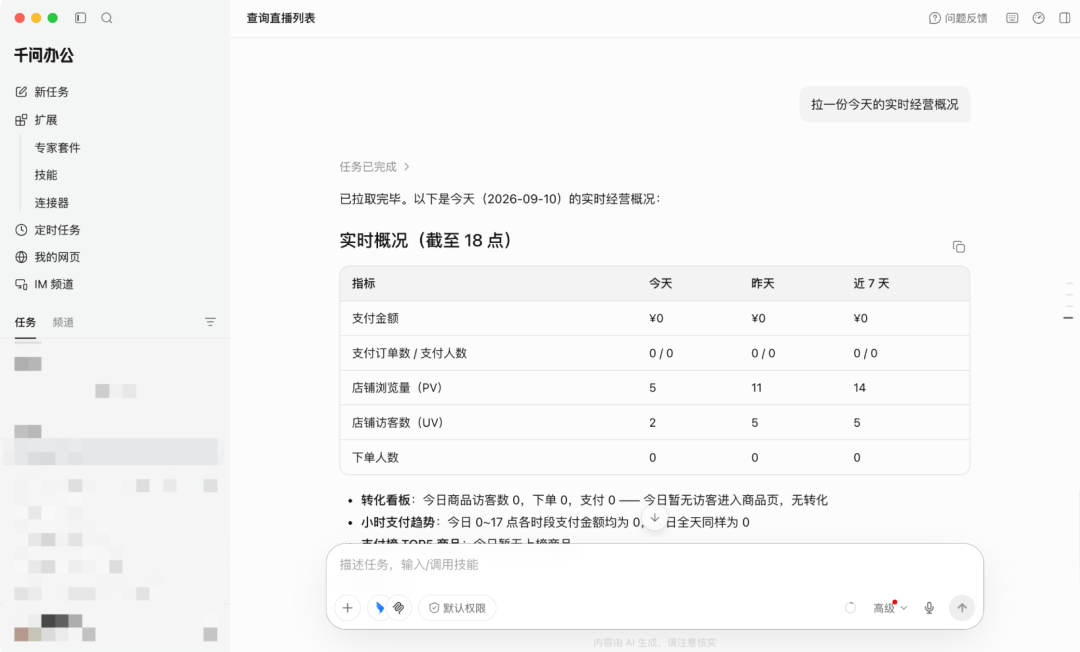Switch to the 任务 tab
This screenshot has height=652, width=1080.
point(25,322)
